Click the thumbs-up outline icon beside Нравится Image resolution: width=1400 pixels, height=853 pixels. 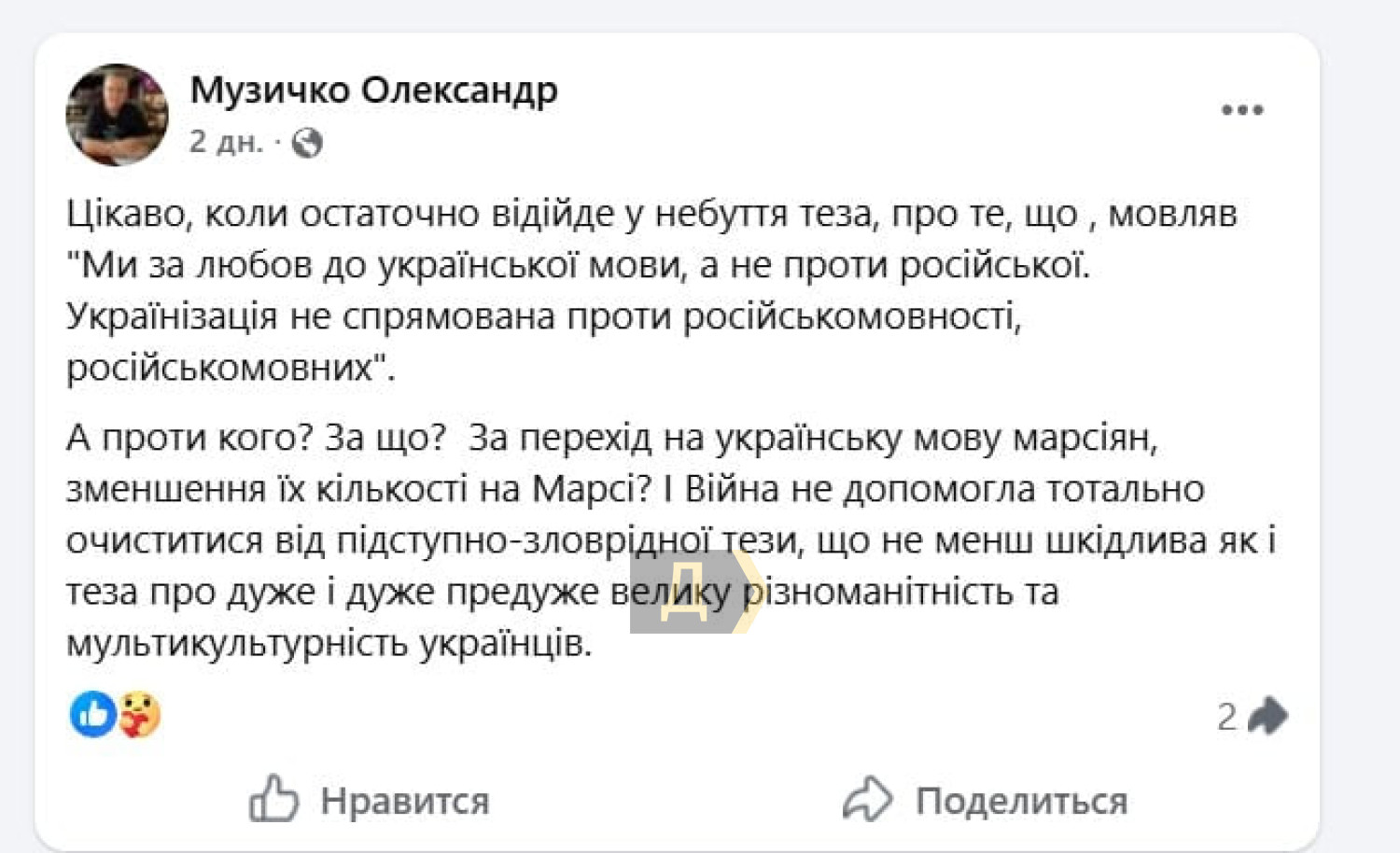(x=273, y=799)
